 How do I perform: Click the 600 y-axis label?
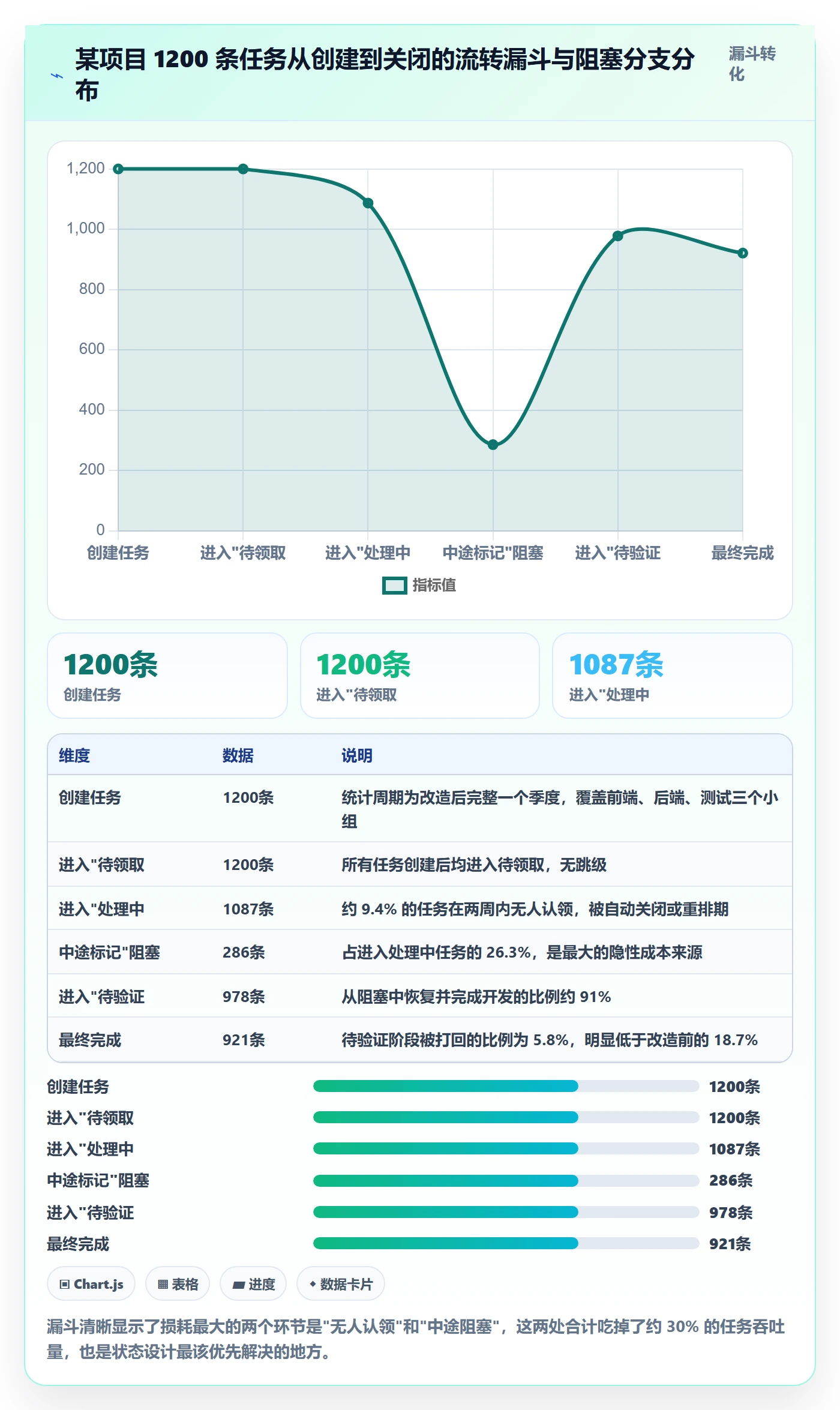pos(92,349)
